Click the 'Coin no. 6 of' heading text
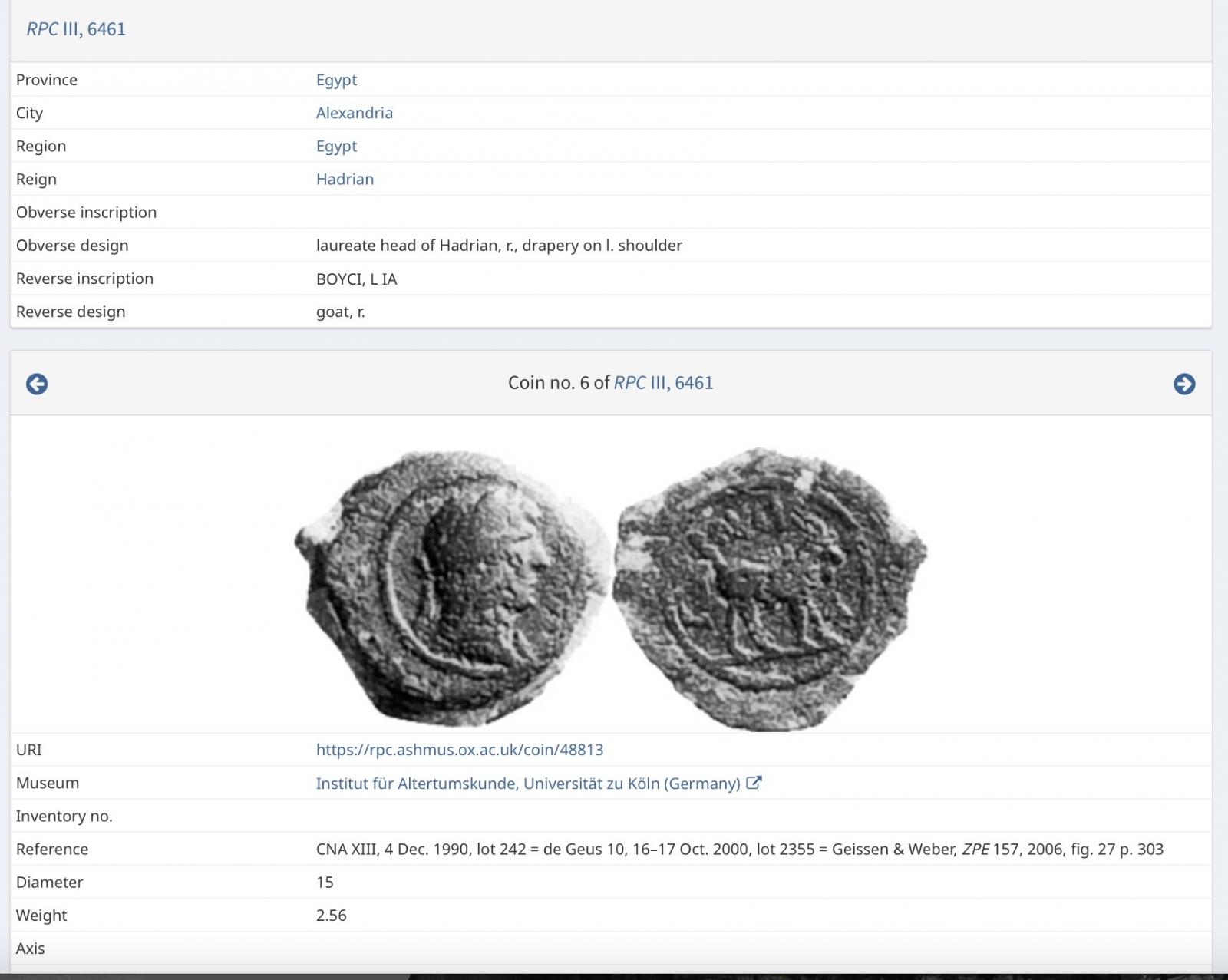The image size is (1228, 980). pos(559,383)
